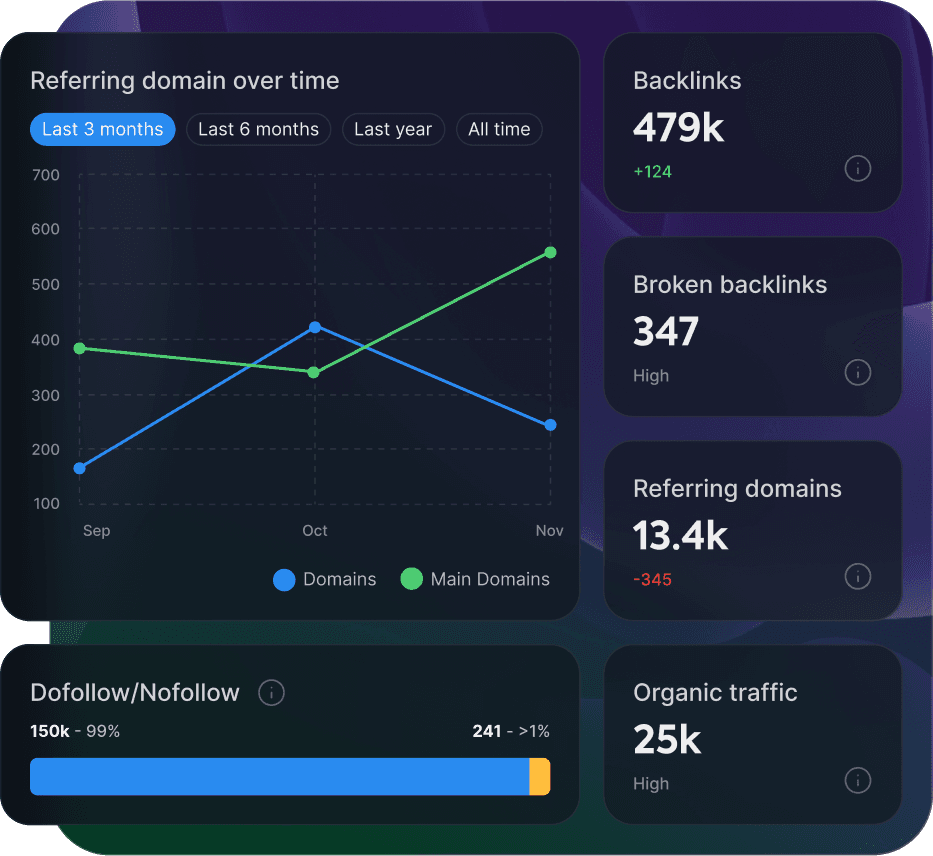
Task: Select the Last 3 months filter
Action: [102, 129]
